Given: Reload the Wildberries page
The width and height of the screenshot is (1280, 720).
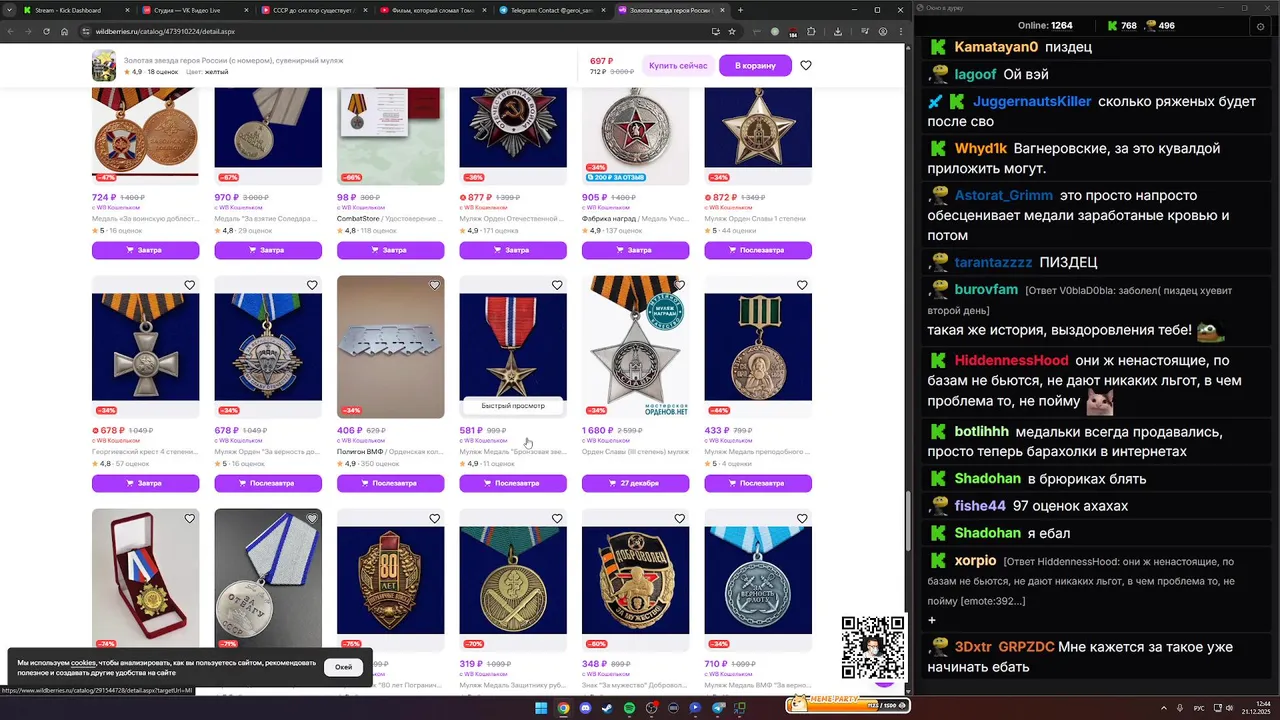Looking at the screenshot, I should click(46, 31).
